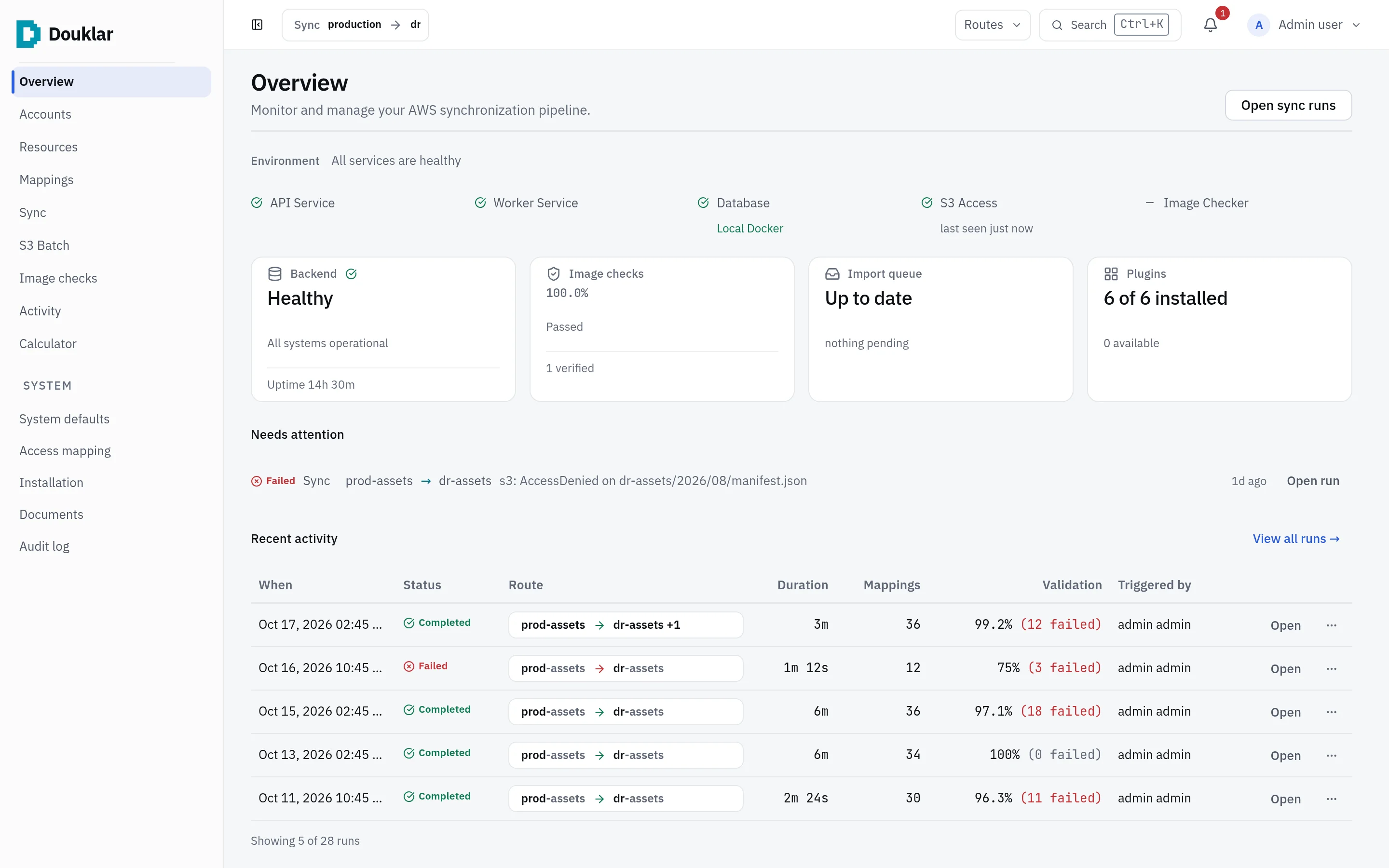Open more options for Oct 11 run

coord(1332,799)
